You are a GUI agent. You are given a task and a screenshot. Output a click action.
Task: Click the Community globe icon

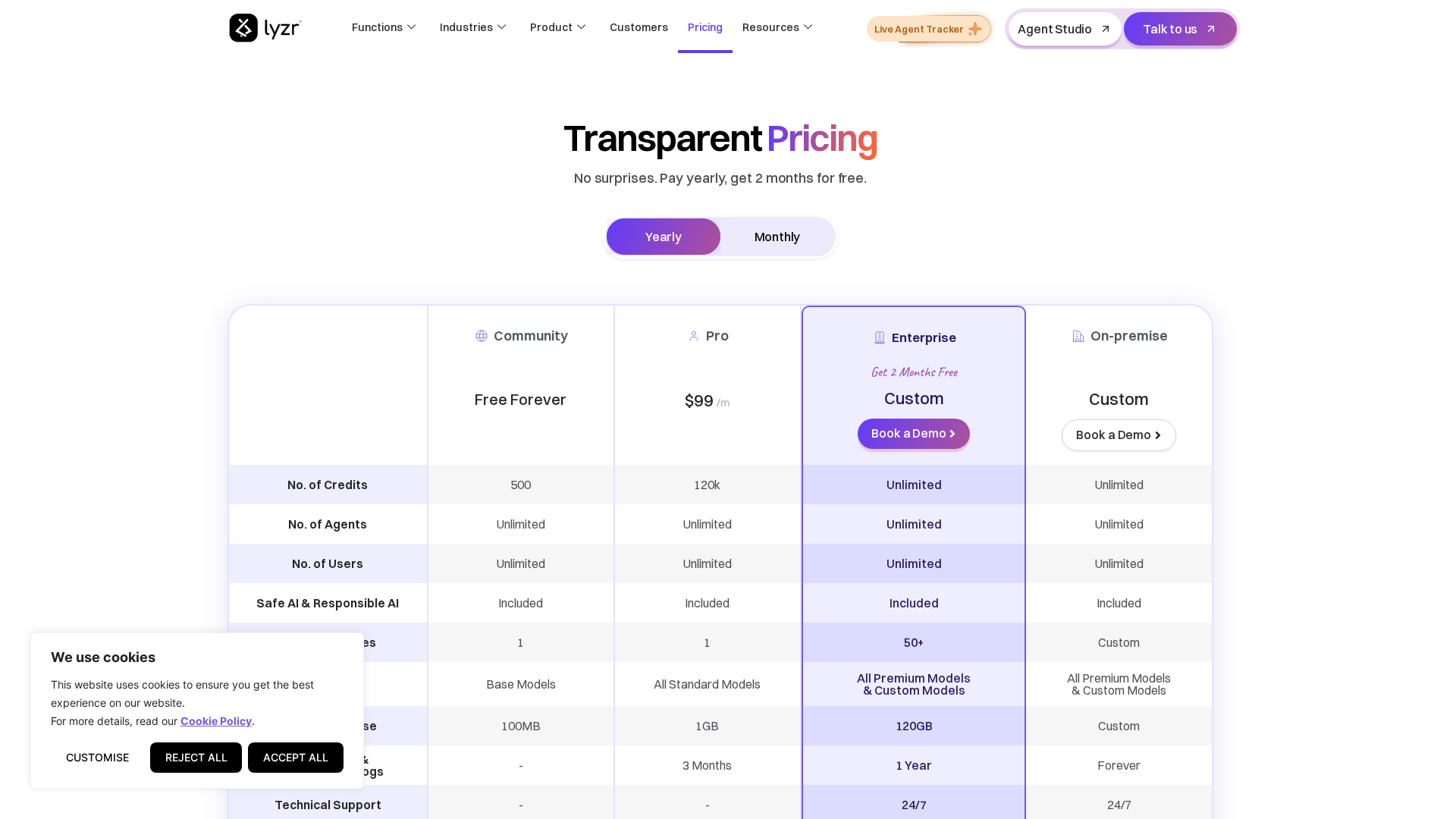[x=482, y=336]
